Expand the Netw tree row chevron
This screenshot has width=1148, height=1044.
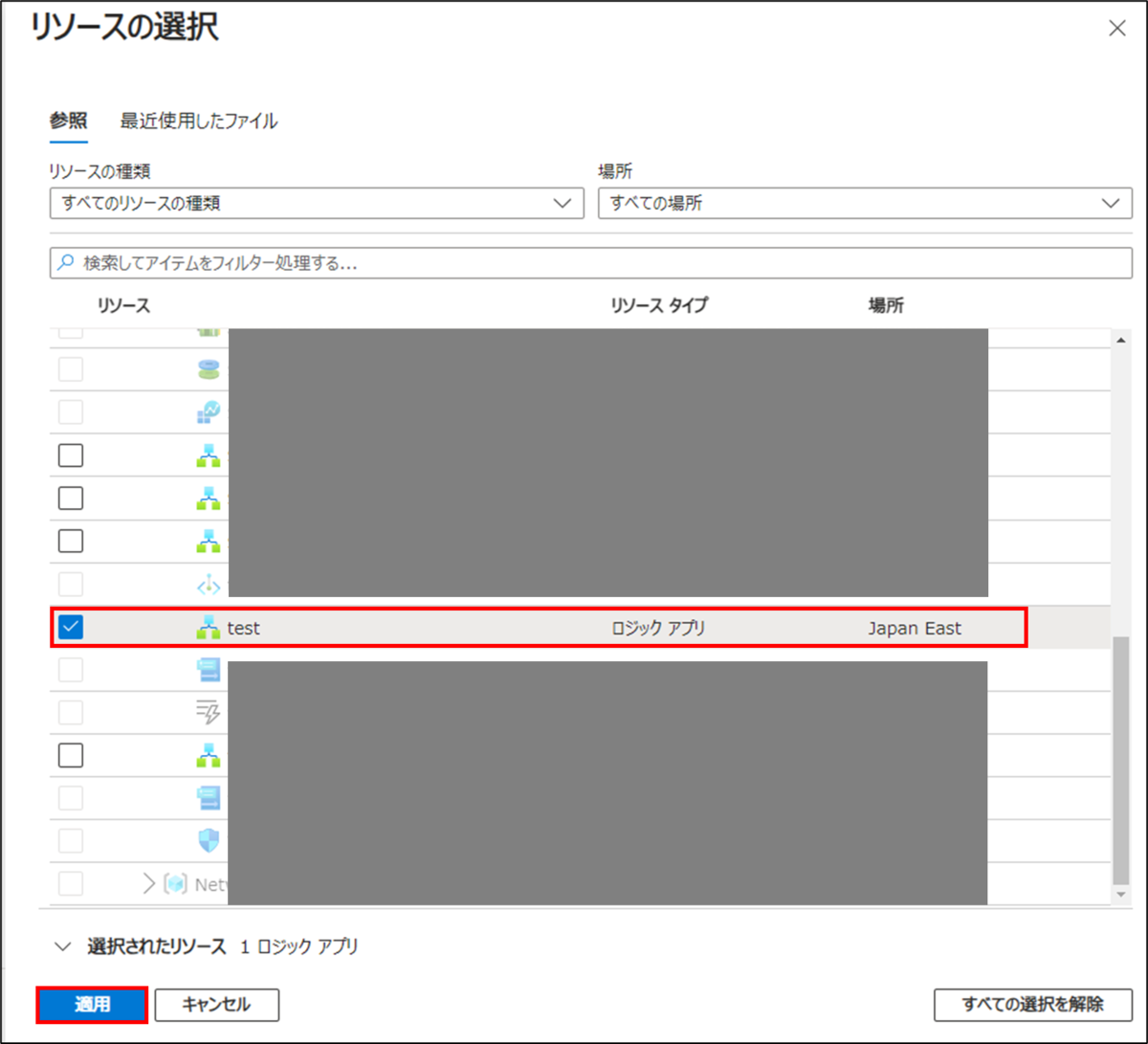[148, 883]
